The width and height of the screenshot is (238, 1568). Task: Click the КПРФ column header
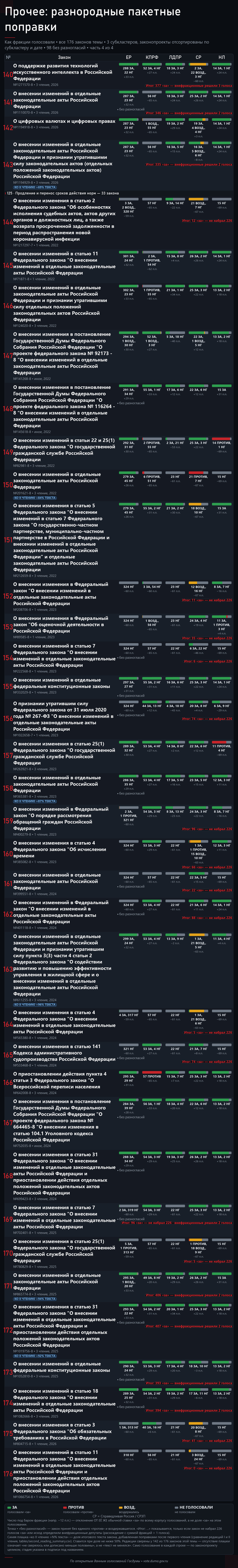coord(152,57)
